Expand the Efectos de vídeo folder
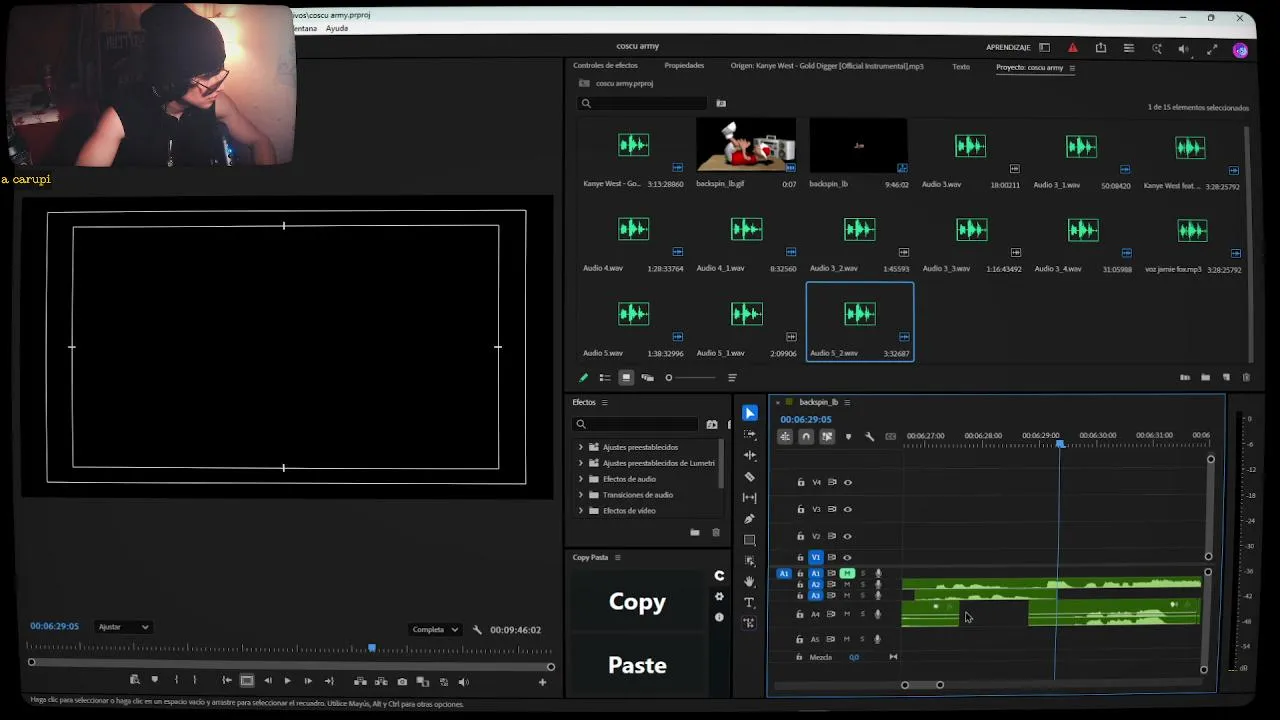This screenshot has height=720, width=1280. tap(581, 511)
